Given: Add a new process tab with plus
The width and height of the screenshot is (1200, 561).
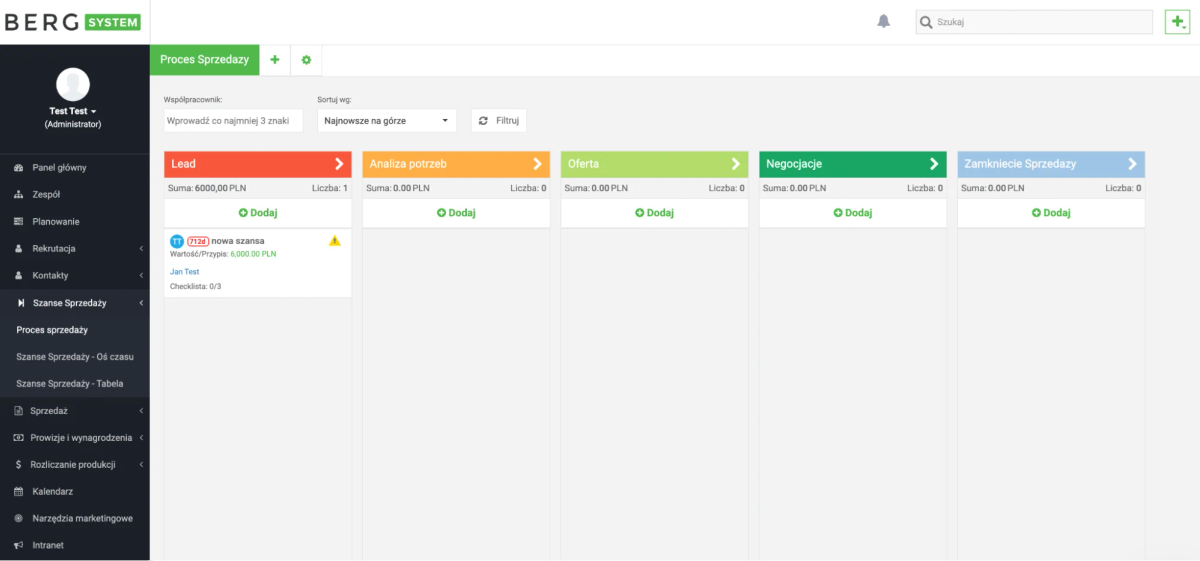Looking at the screenshot, I should click(x=275, y=60).
